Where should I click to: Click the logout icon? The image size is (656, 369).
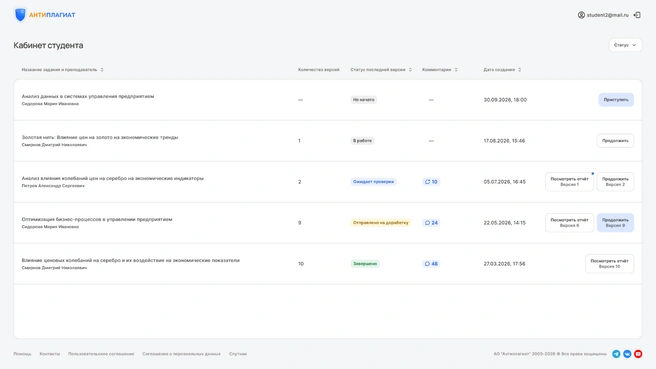click(637, 15)
